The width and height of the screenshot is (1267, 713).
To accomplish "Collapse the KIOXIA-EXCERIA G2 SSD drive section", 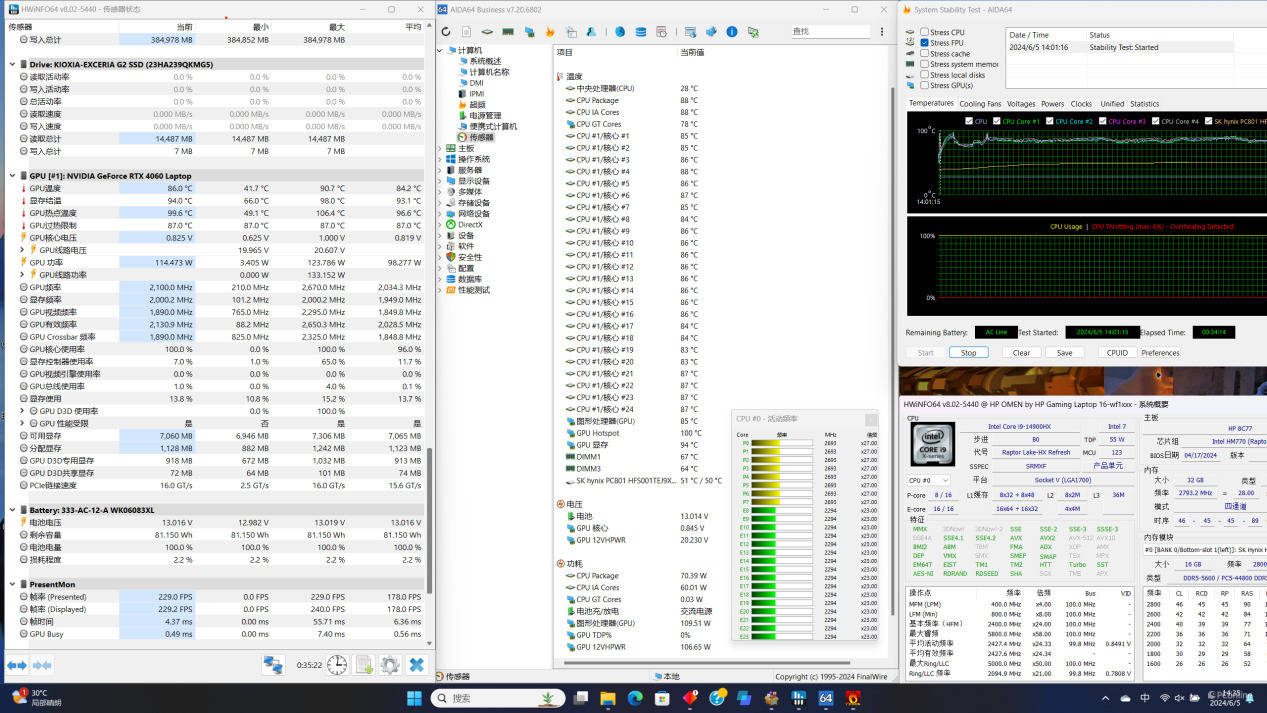I will click(13, 64).
